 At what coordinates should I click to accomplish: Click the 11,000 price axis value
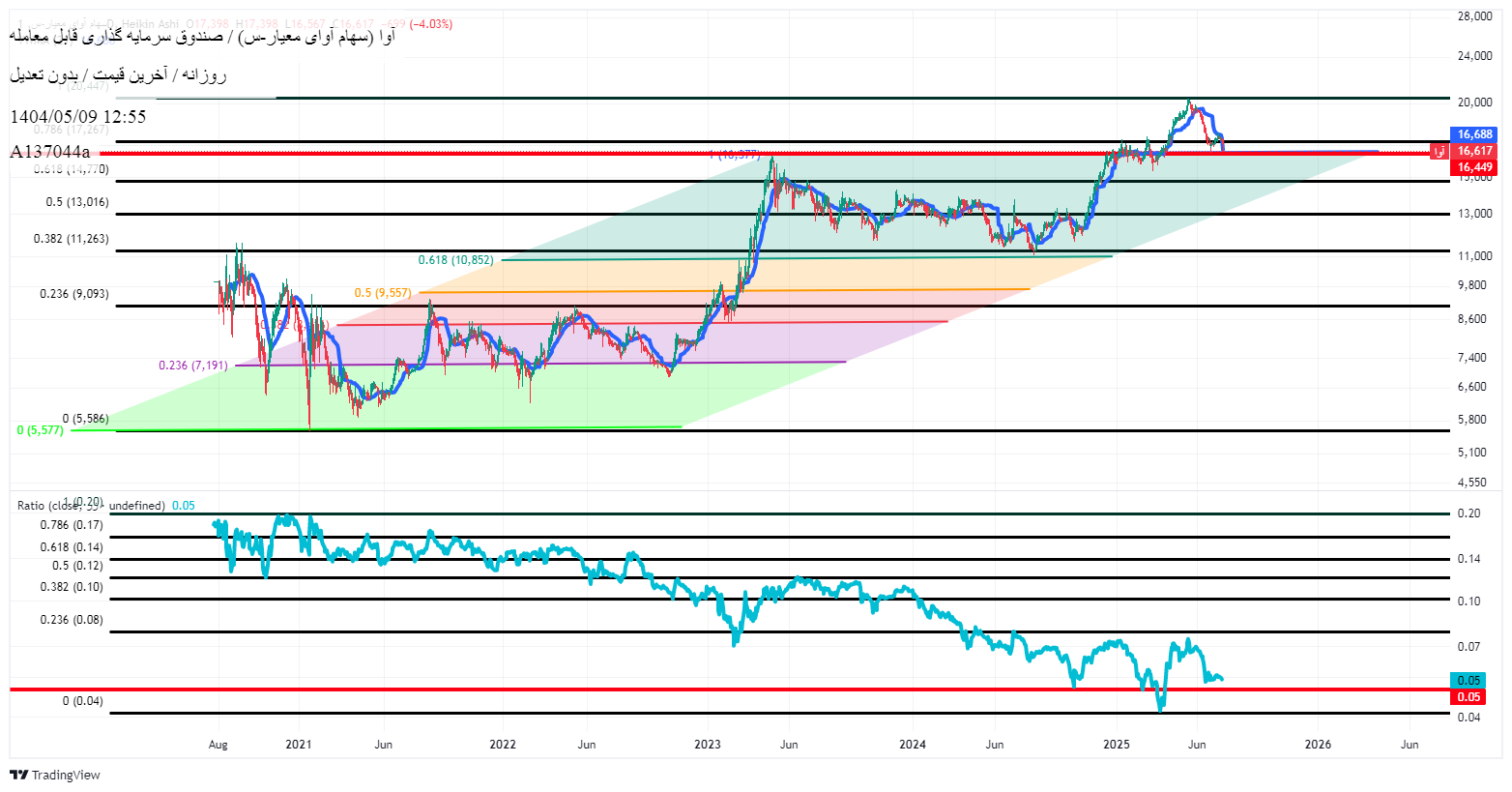[x=1475, y=256]
